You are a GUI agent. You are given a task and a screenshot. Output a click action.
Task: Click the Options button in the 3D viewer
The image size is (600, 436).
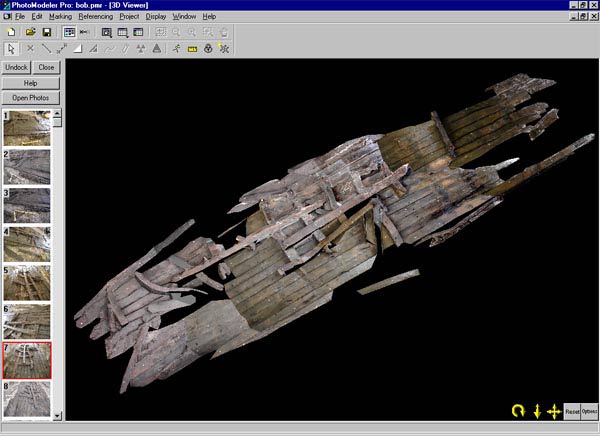tap(589, 412)
